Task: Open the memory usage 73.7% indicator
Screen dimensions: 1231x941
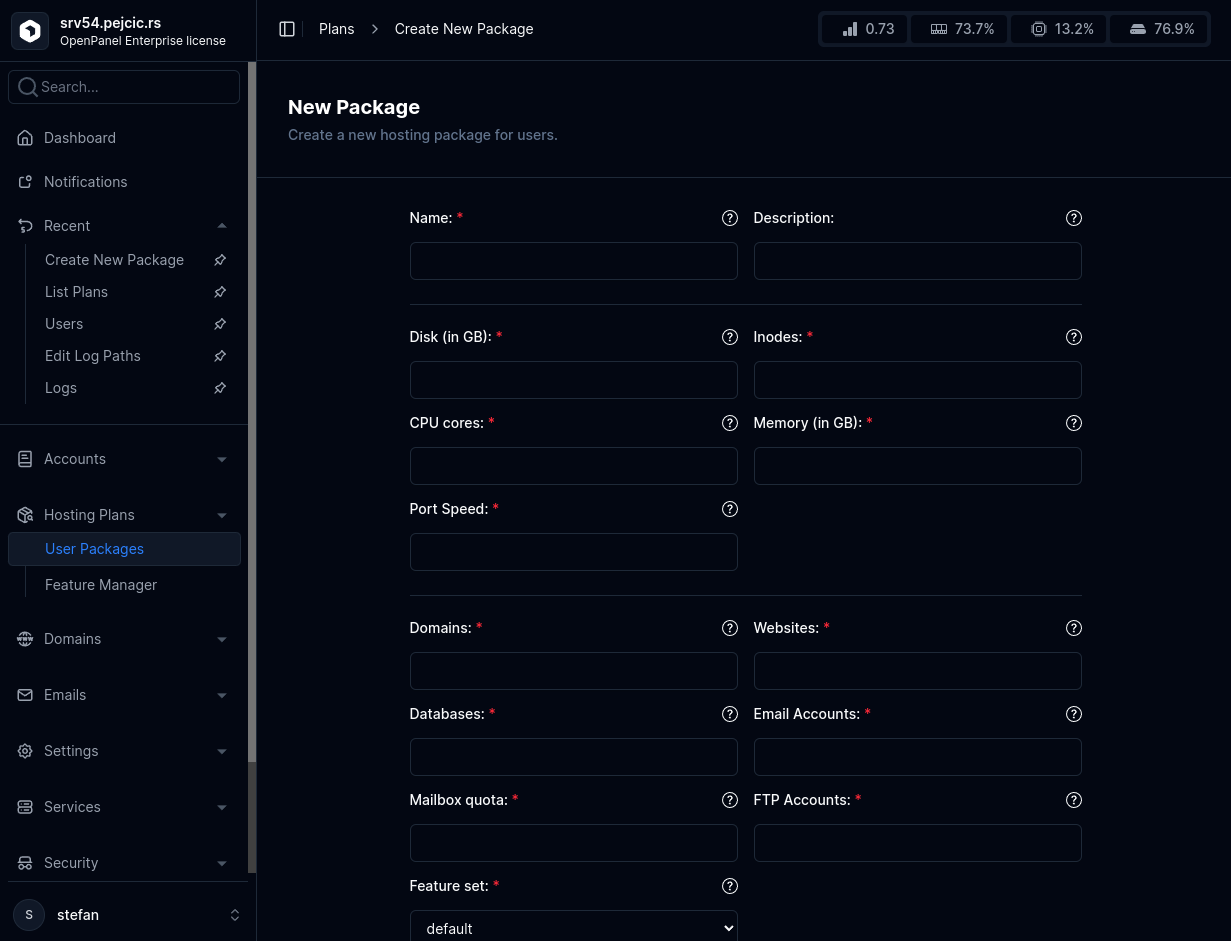Action: (x=959, y=28)
